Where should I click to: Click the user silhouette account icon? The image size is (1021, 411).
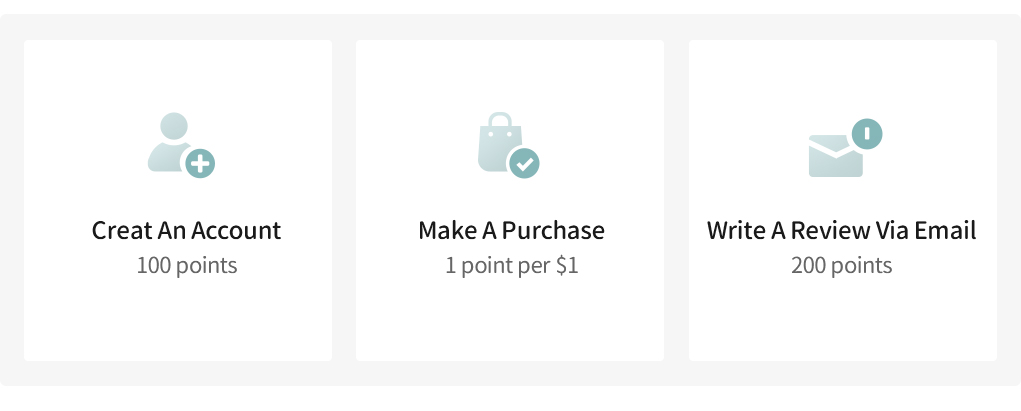tap(170, 142)
